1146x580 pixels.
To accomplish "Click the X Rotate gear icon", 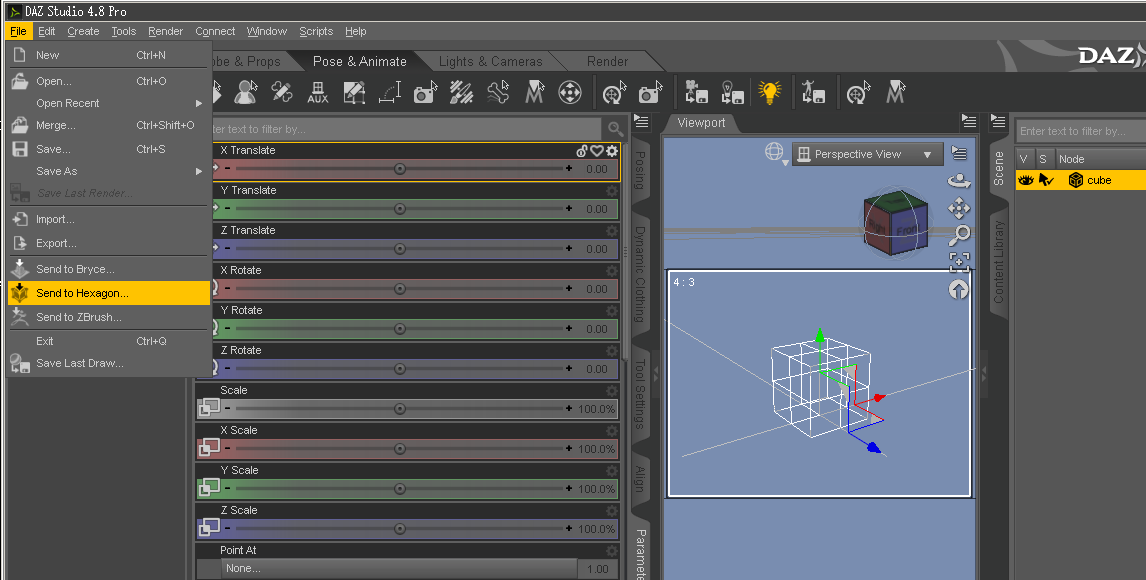I will 612,270.
